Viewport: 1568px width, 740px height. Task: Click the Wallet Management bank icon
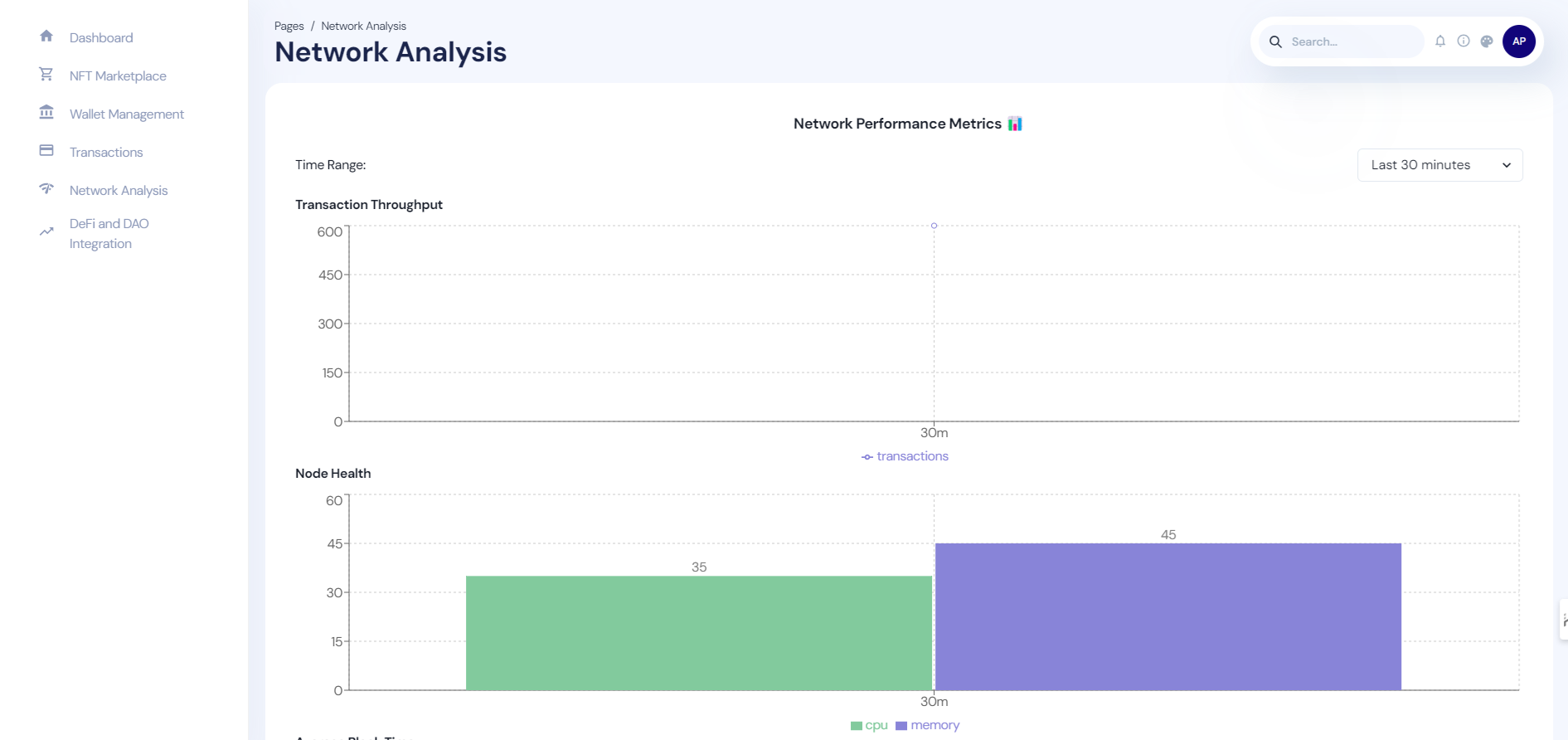pyautogui.click(x=46, y=113)
